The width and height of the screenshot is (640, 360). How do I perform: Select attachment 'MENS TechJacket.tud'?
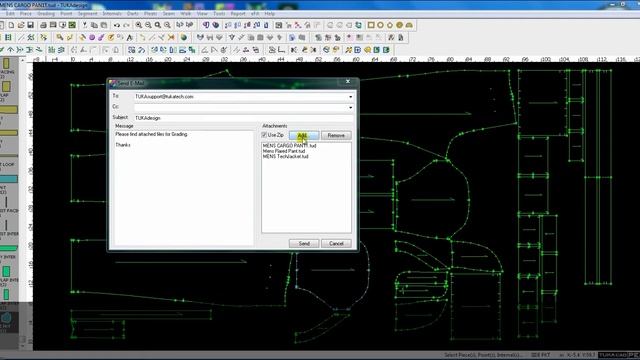pos(285,156)
